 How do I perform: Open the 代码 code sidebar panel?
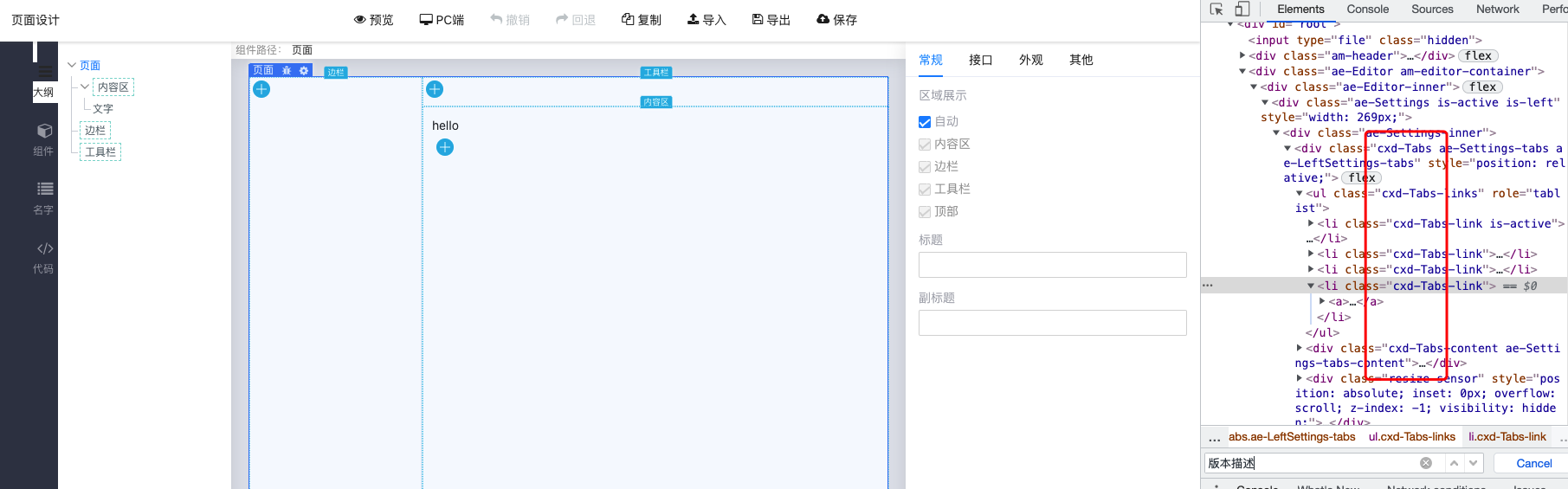[43, 257]
